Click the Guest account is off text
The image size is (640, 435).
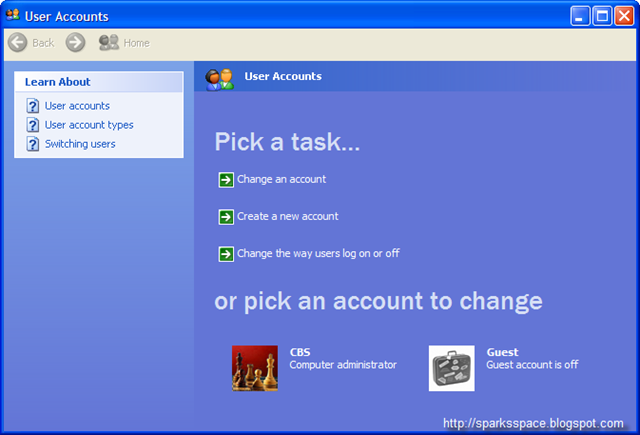coord(532,365)
